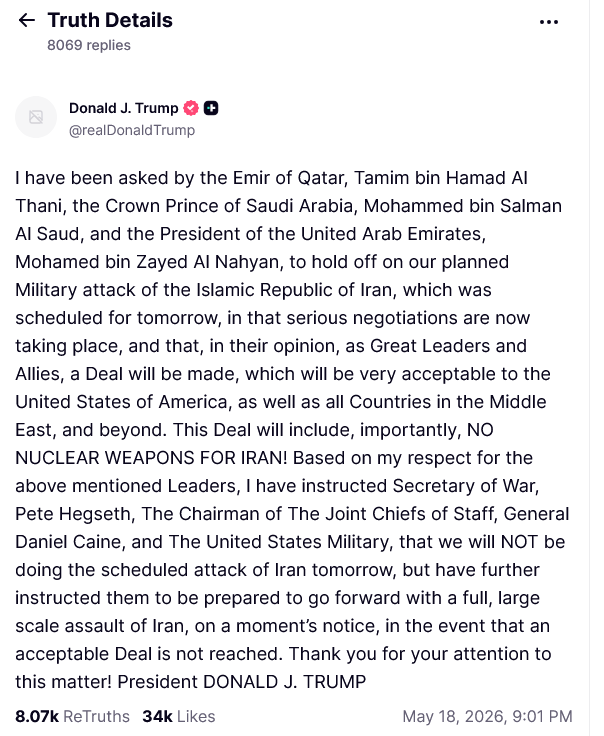Click the black plus badge beside the name
Image resolution: width=604 pixels, height=736 pixels.
click(211, 108)
